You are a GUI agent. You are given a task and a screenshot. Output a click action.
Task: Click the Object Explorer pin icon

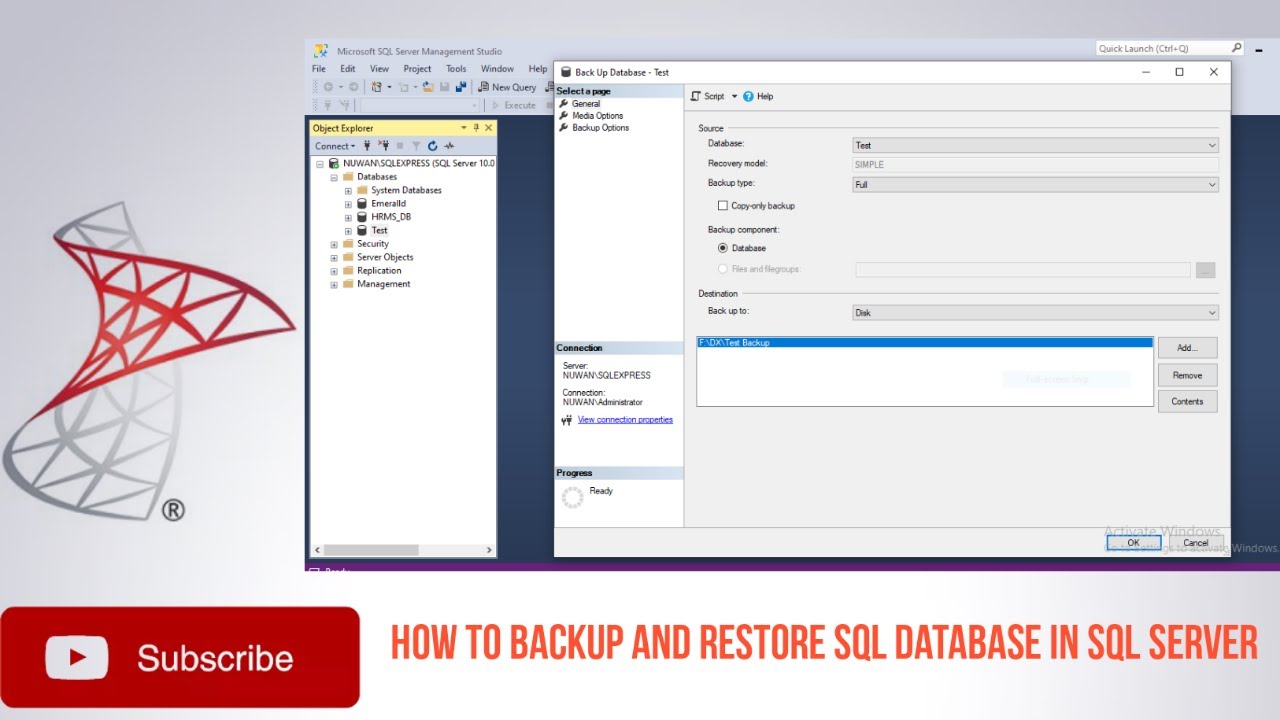476,128
